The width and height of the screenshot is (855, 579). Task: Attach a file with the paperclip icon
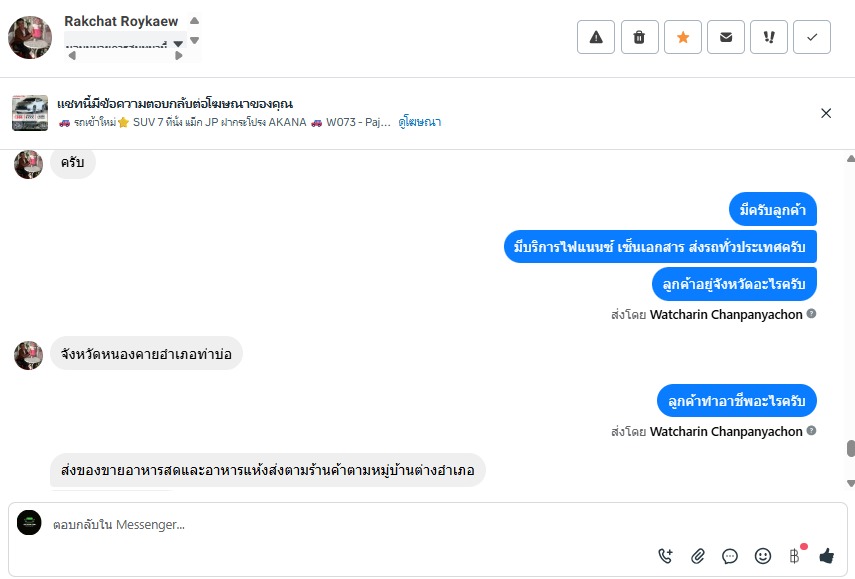(698, 556)
